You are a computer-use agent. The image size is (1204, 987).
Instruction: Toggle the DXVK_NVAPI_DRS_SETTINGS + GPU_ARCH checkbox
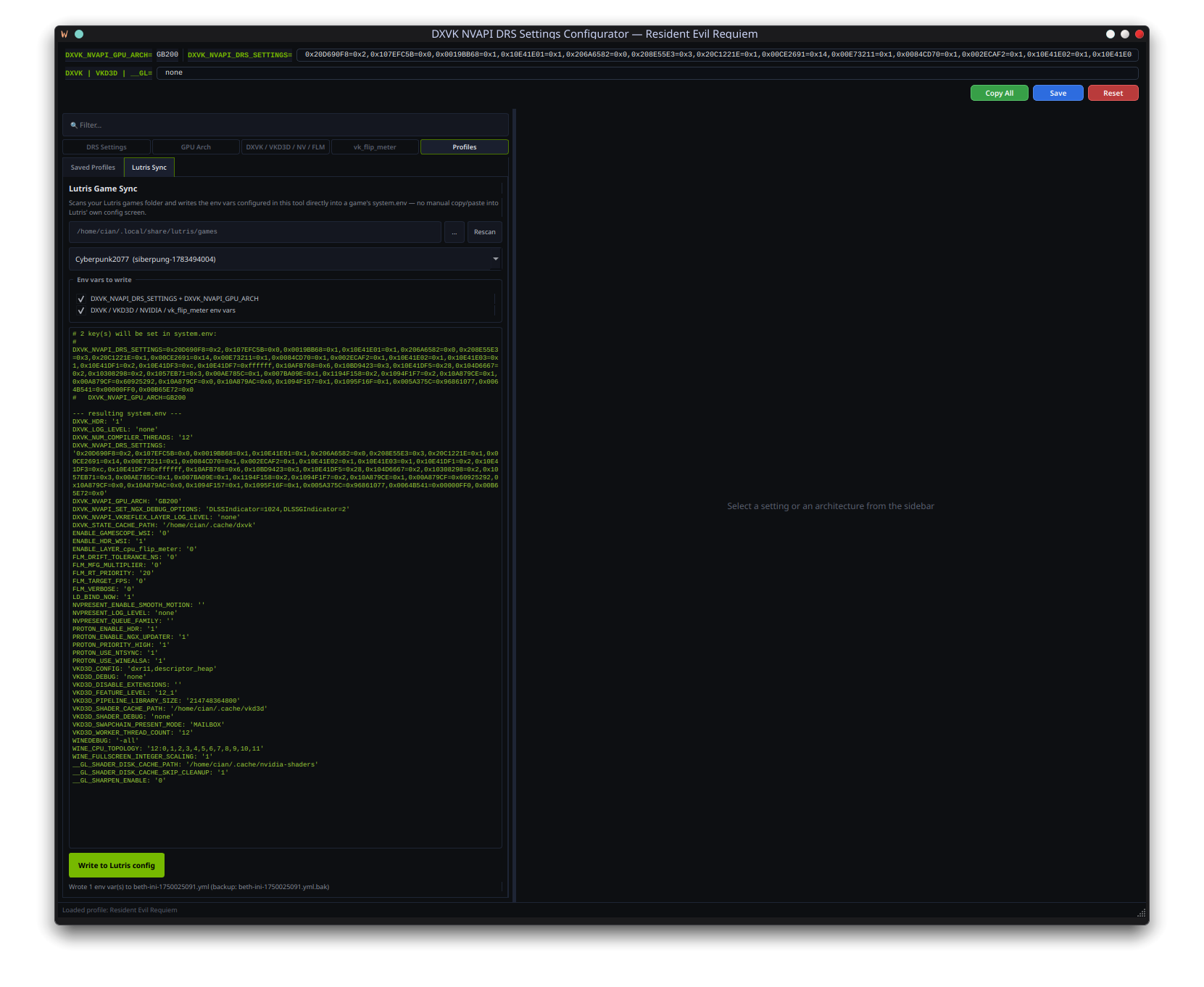click(81, 299)
